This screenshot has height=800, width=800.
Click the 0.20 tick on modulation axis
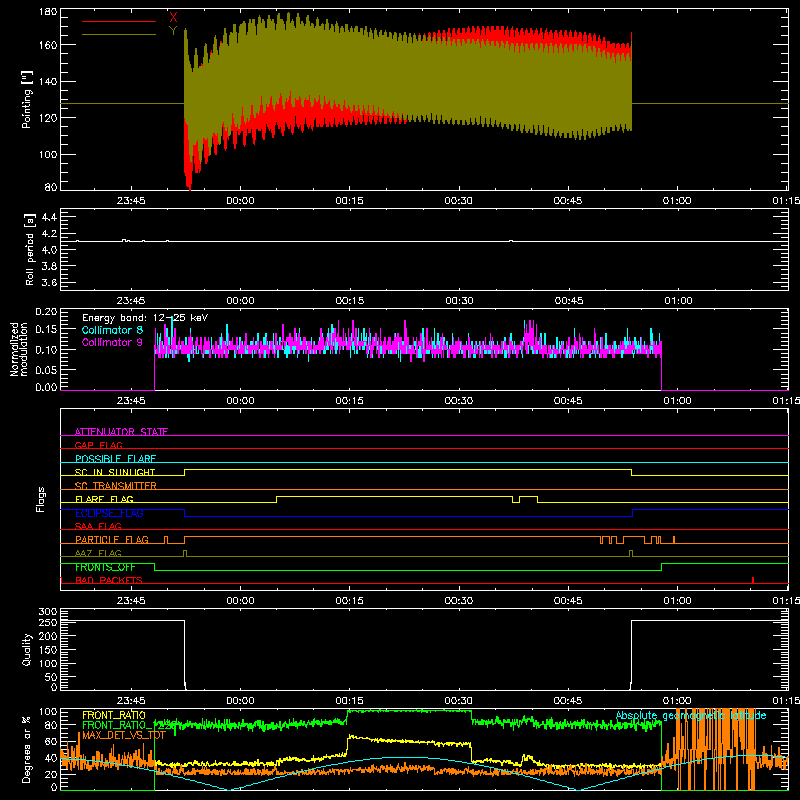[46, 312]
